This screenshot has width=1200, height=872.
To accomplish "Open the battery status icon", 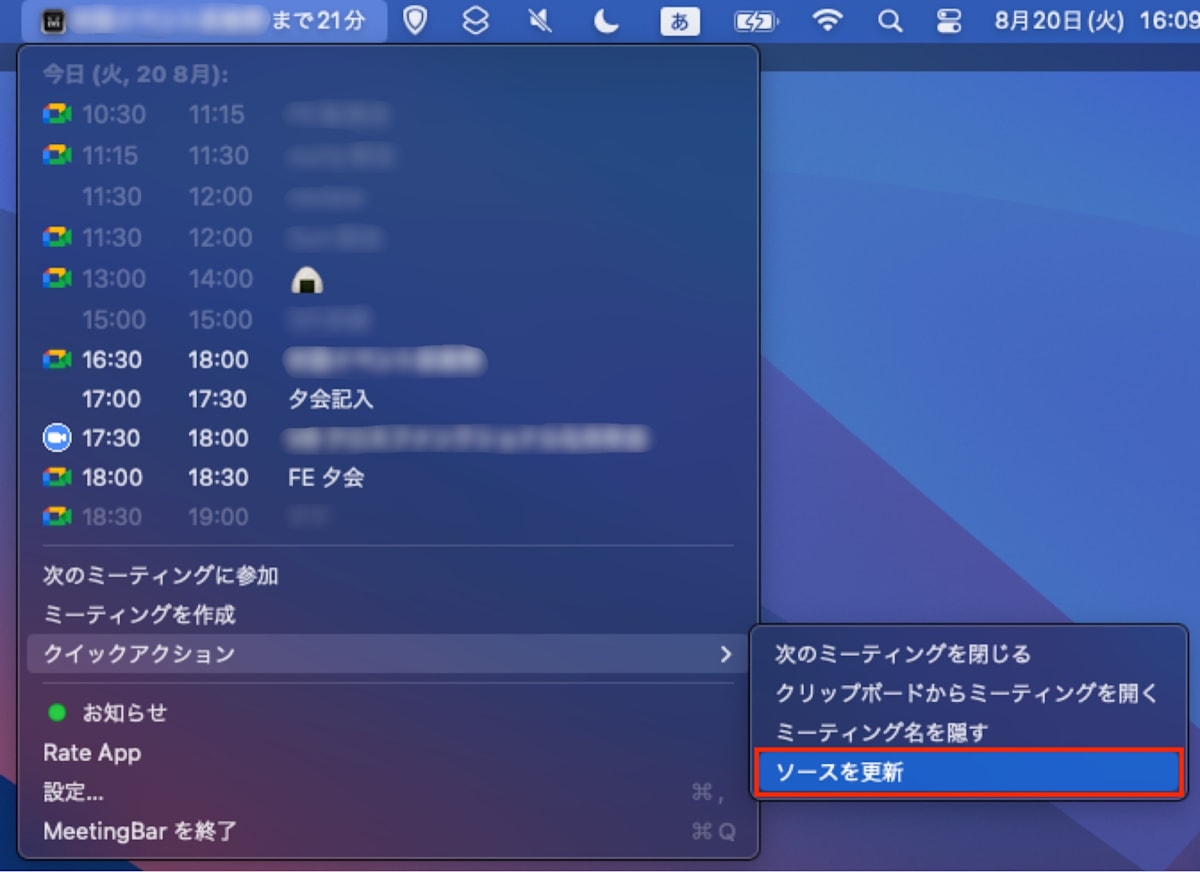I will pyautogui.click(x=755, y=21).
